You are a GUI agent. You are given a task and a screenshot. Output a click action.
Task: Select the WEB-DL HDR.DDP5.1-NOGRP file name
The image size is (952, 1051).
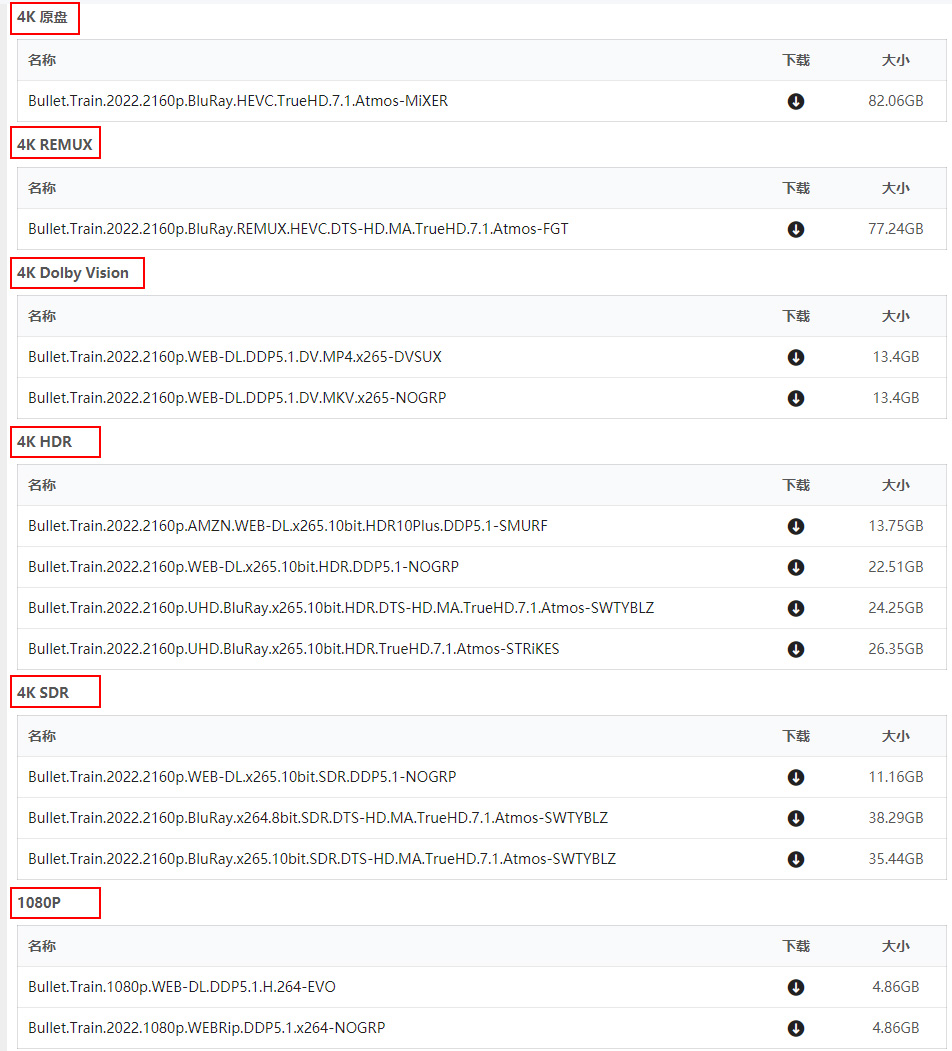[x=243, y=566]
